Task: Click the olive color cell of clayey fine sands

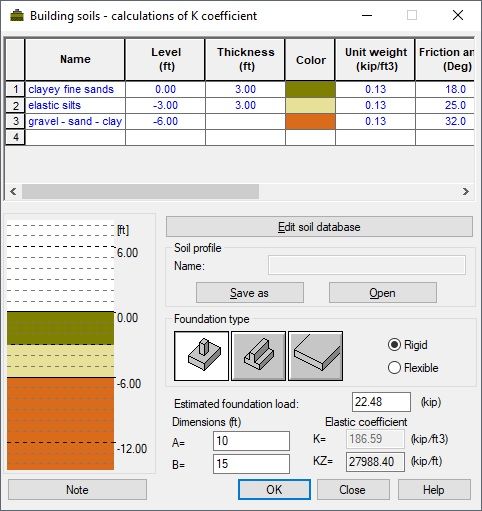Action: (310, 89)
